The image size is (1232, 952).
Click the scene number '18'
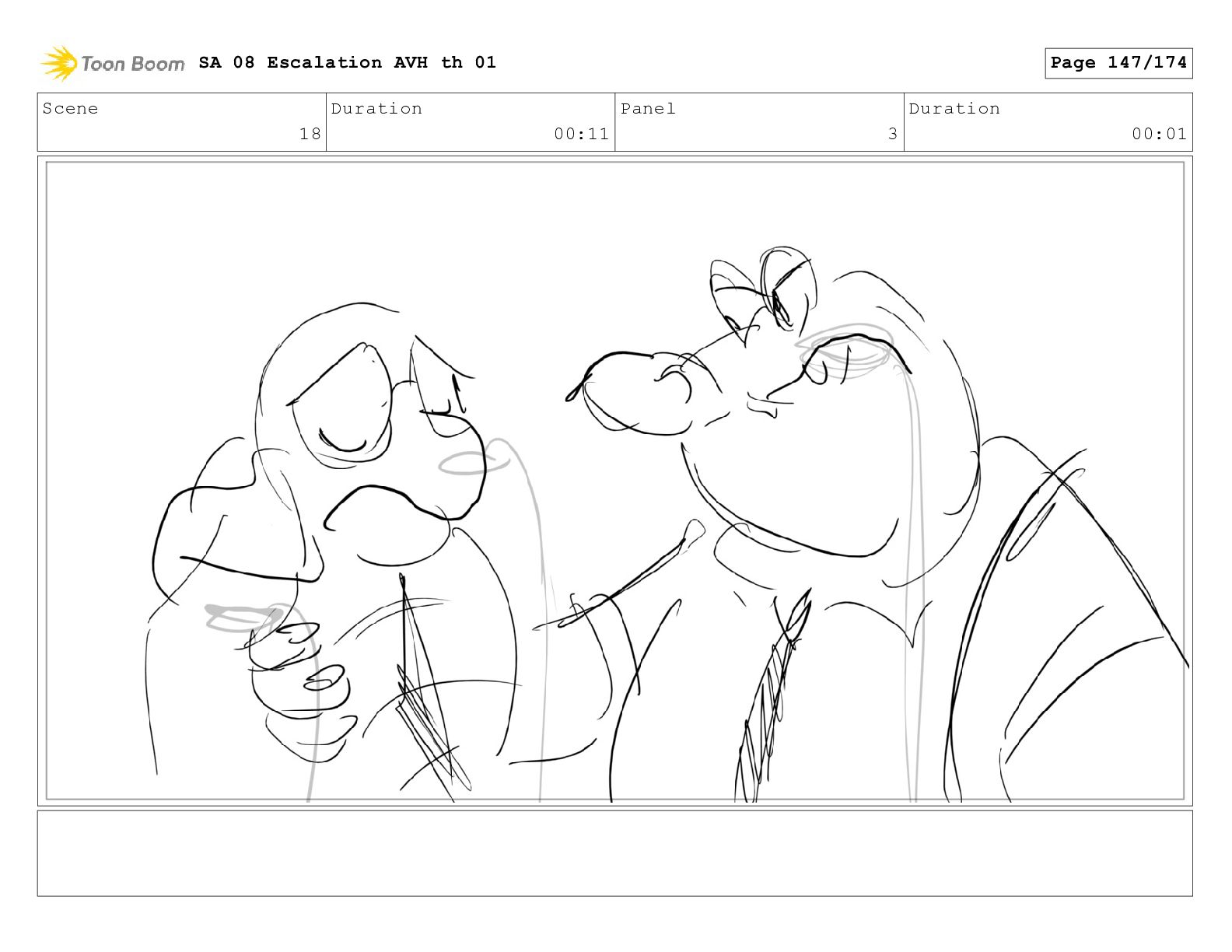click(310, 134)
